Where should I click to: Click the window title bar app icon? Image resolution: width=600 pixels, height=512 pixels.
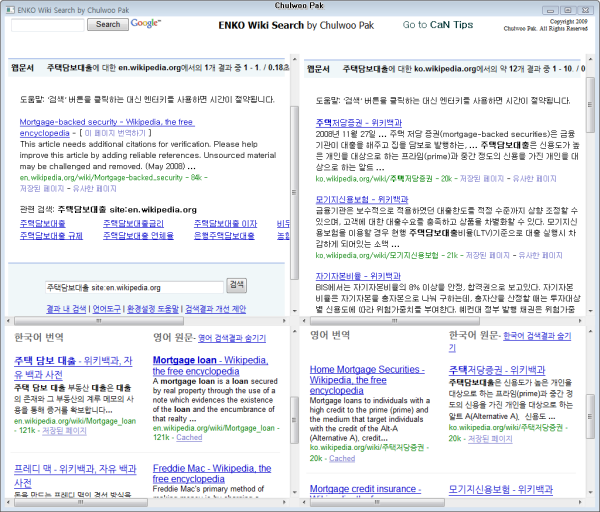click(x=10, y=10)
